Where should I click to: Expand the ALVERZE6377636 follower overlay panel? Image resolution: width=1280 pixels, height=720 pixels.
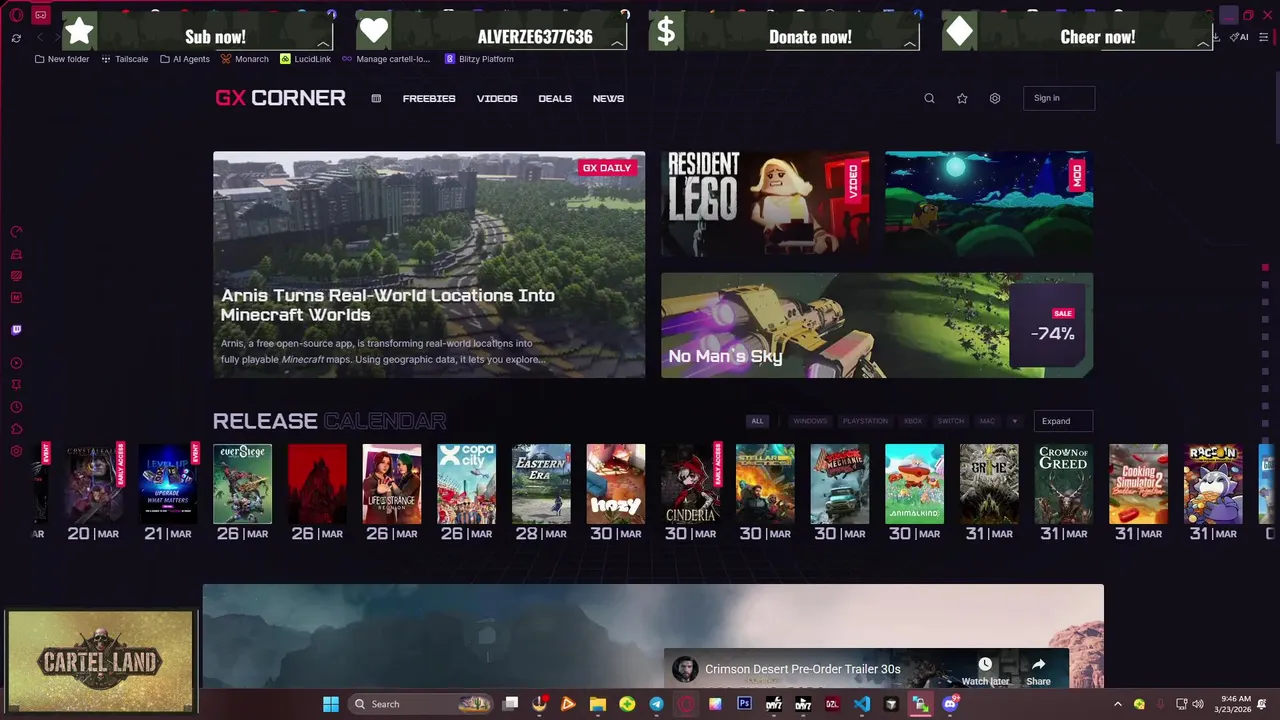pyautogui.click(x=618, y=44)
